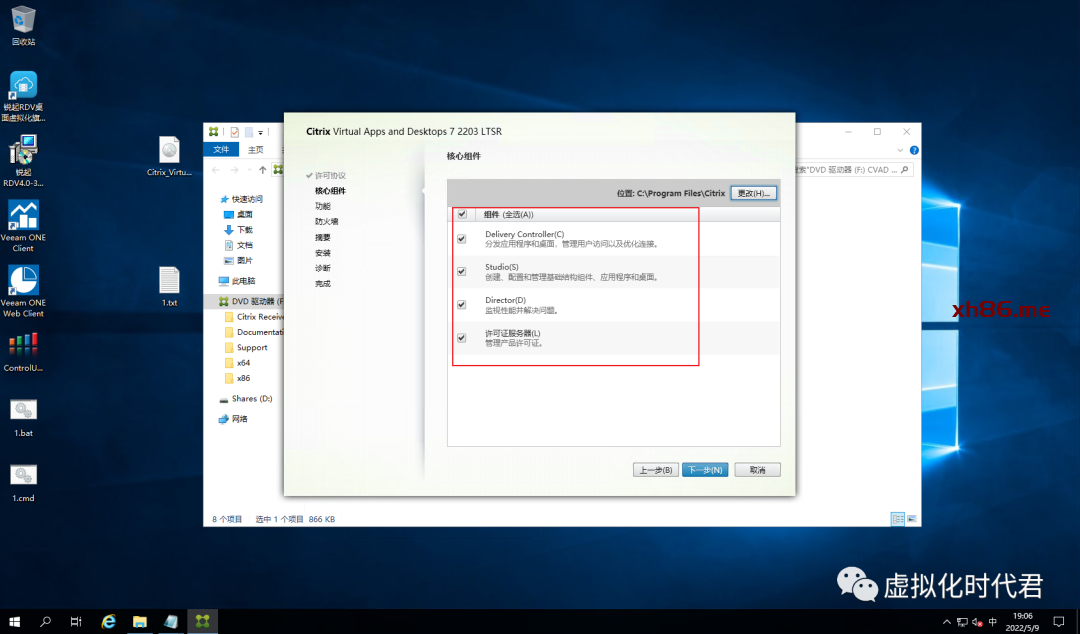Click the Explorer forward arrow button
1080x634 pixels.
pyautogui.click(x=234, y=170)
